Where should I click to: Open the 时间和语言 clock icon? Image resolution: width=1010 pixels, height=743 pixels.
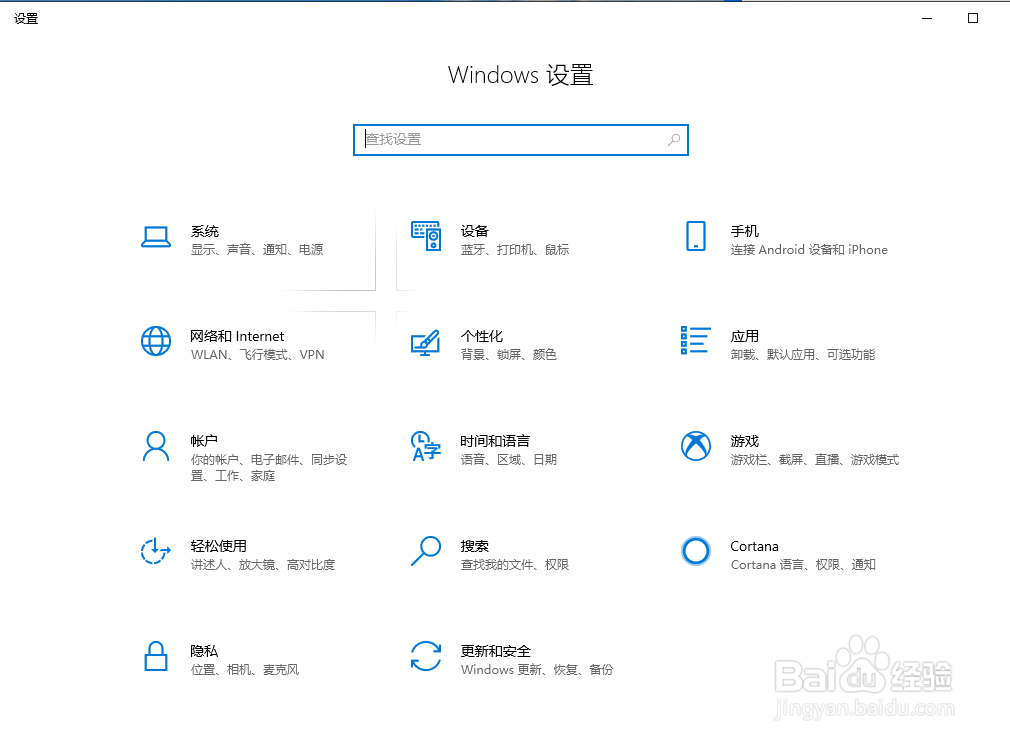pyautogui.click(x=426, y=447)
